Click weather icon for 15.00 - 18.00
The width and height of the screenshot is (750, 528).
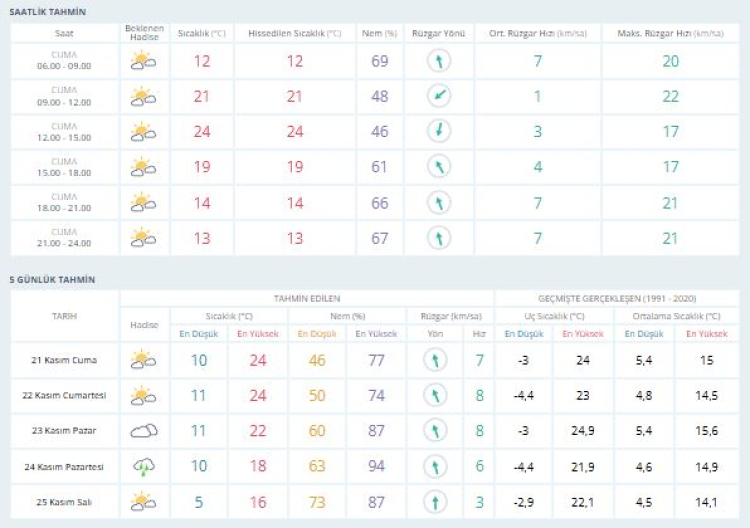coord(144,167)
